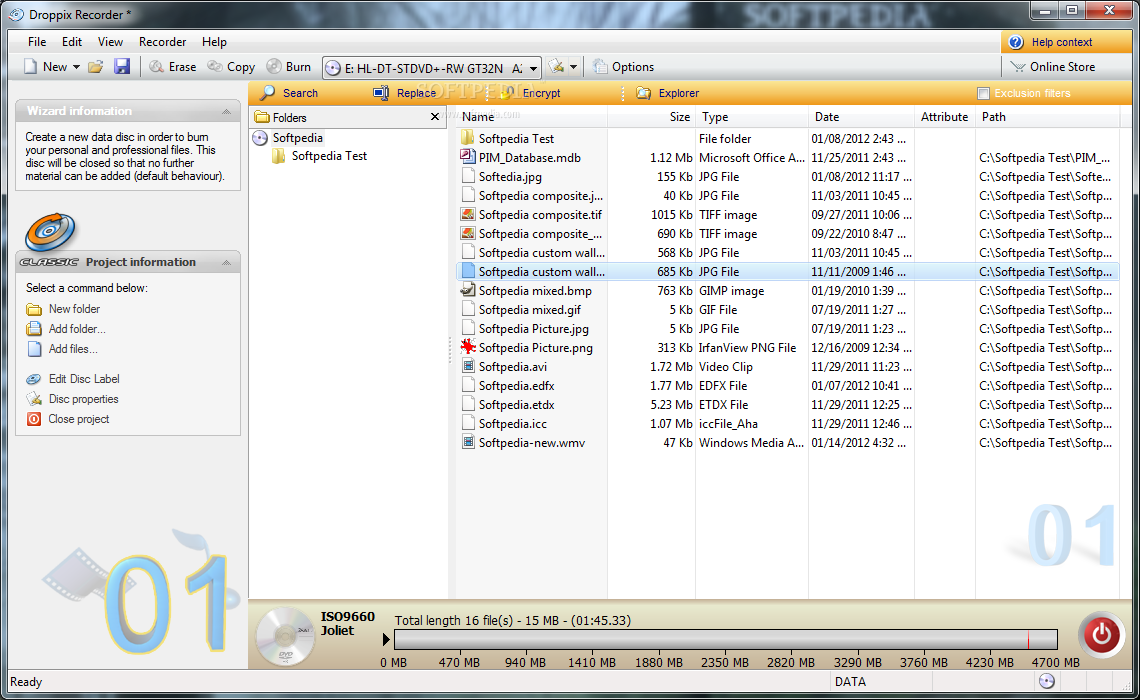Open the View menu
Viewport: 1140px width, 700px height.
(111, 42)
